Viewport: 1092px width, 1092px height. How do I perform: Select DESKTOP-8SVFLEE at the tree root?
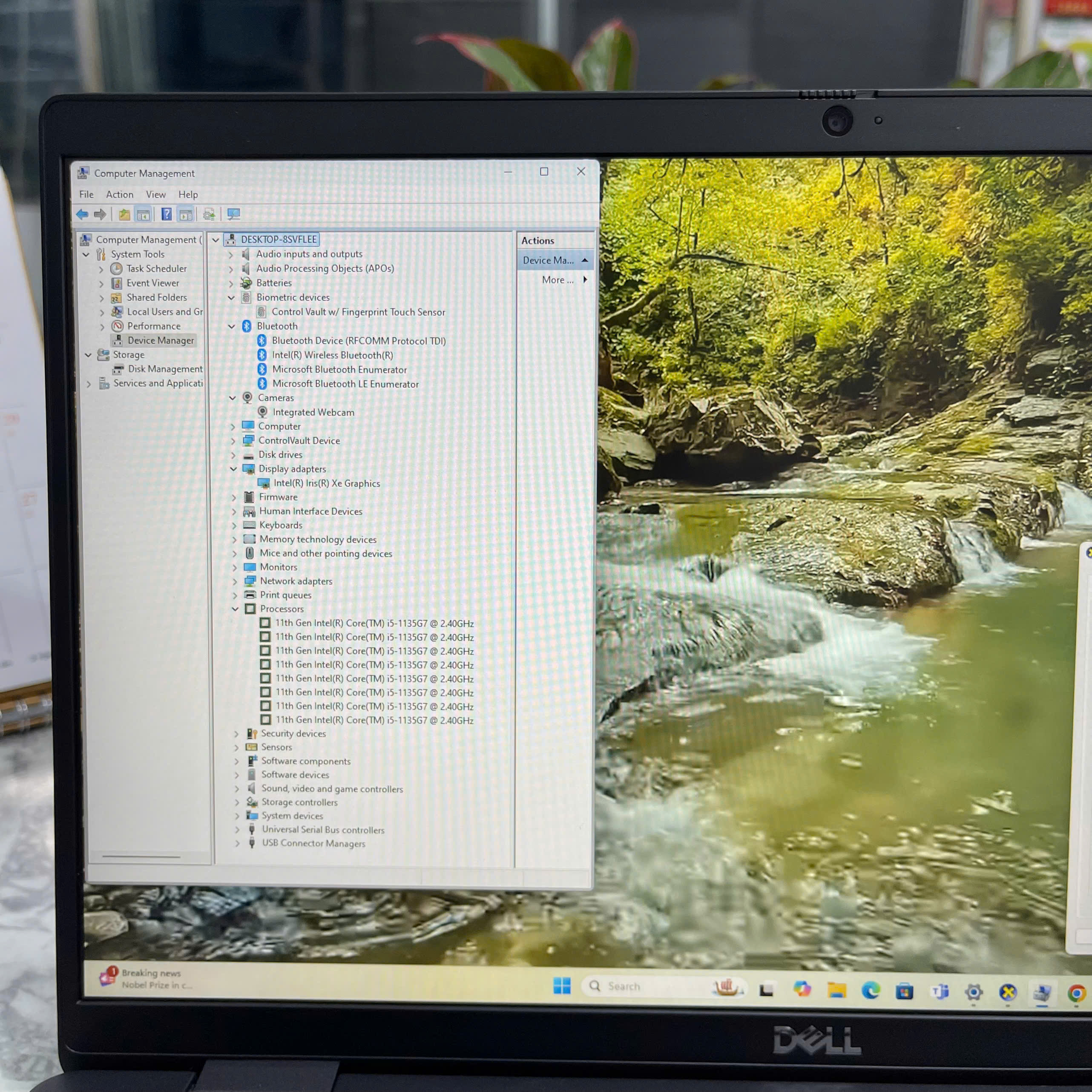click(279, 239)
